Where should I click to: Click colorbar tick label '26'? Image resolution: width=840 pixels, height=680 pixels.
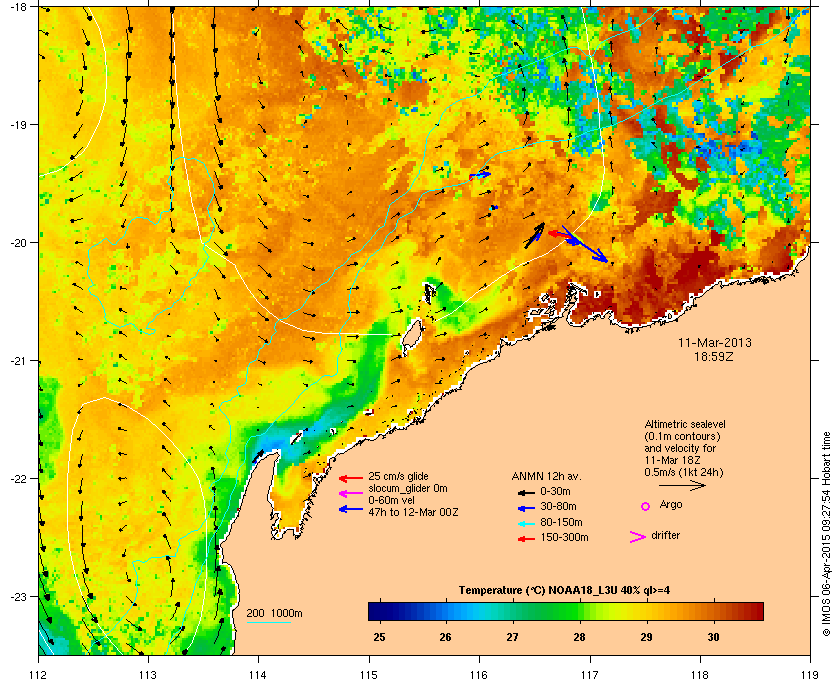446,637
